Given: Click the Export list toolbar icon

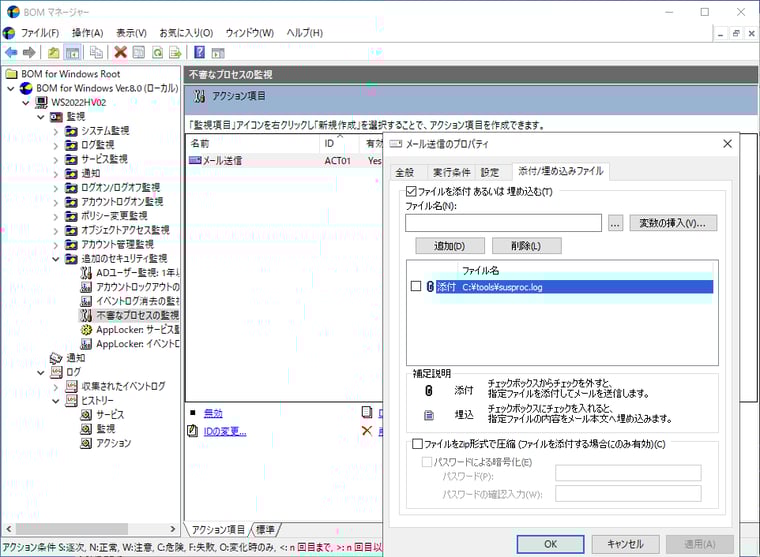Looking at the screenshot, I should pos(175,52).
